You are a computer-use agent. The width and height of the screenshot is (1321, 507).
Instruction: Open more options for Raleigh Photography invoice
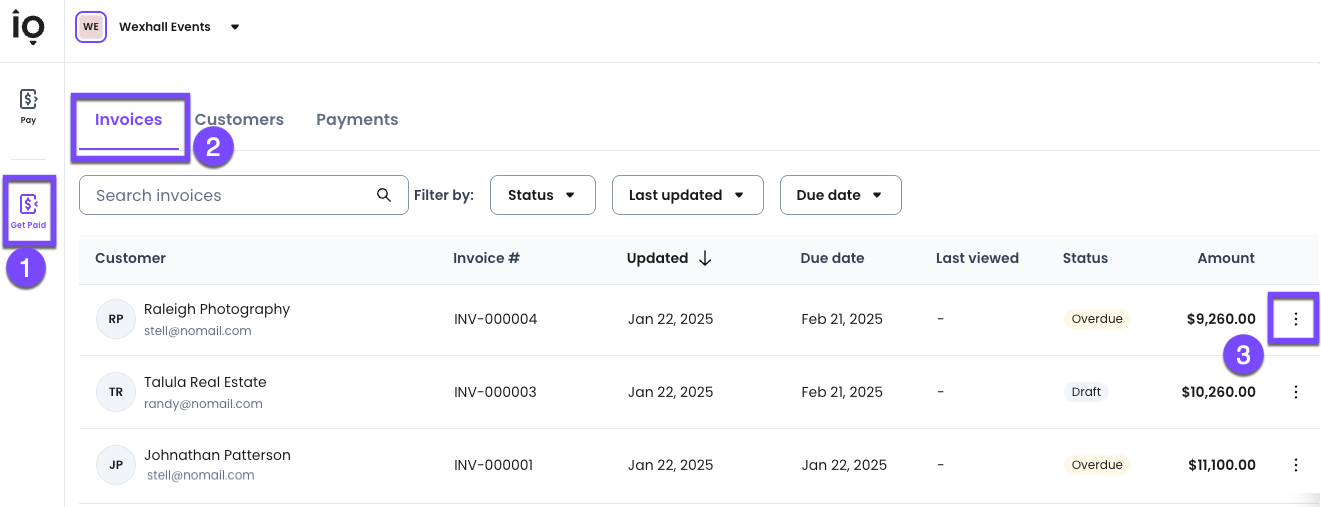[1296, 319]
